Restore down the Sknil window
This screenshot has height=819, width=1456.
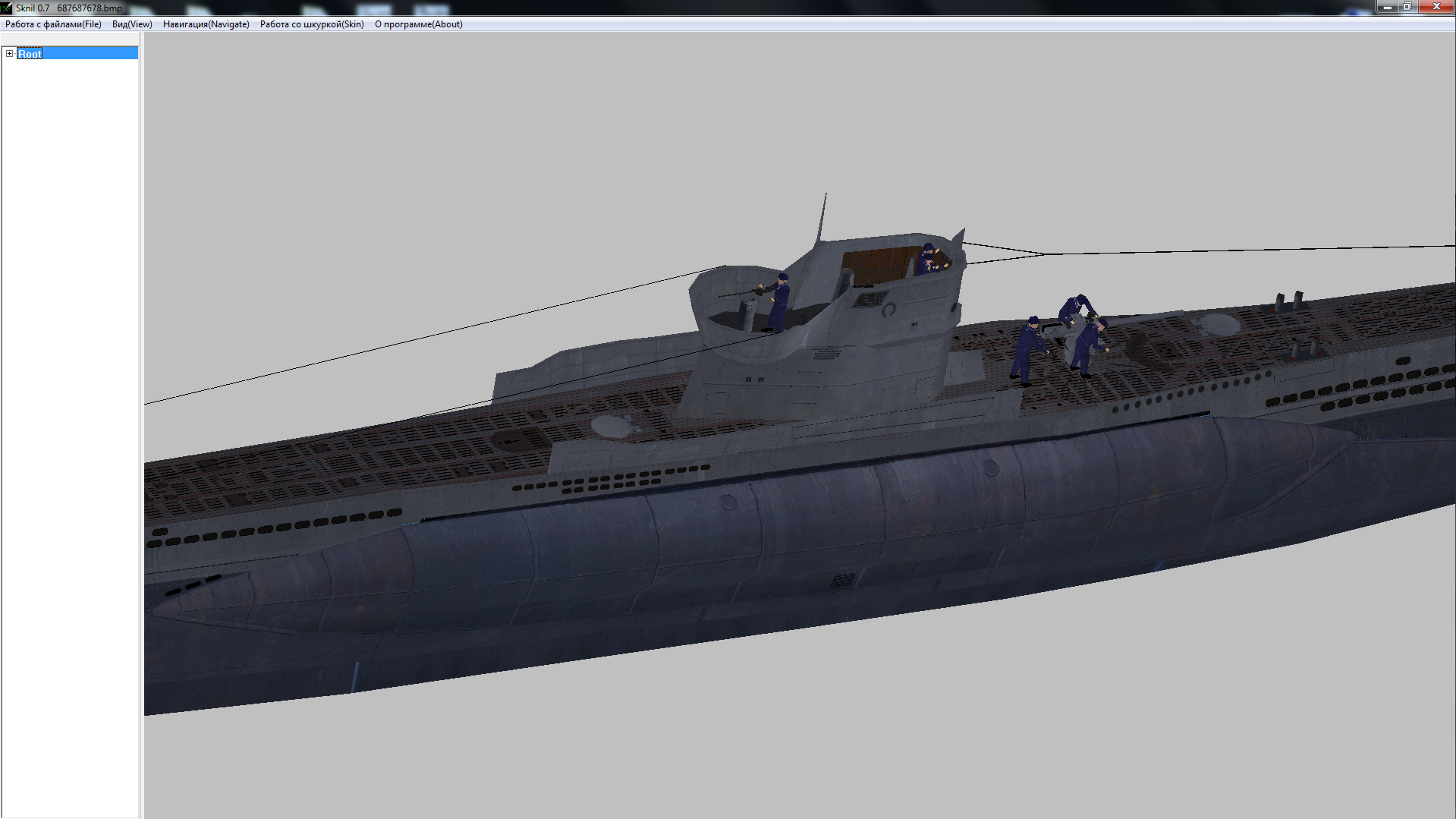coord(1407,7)
